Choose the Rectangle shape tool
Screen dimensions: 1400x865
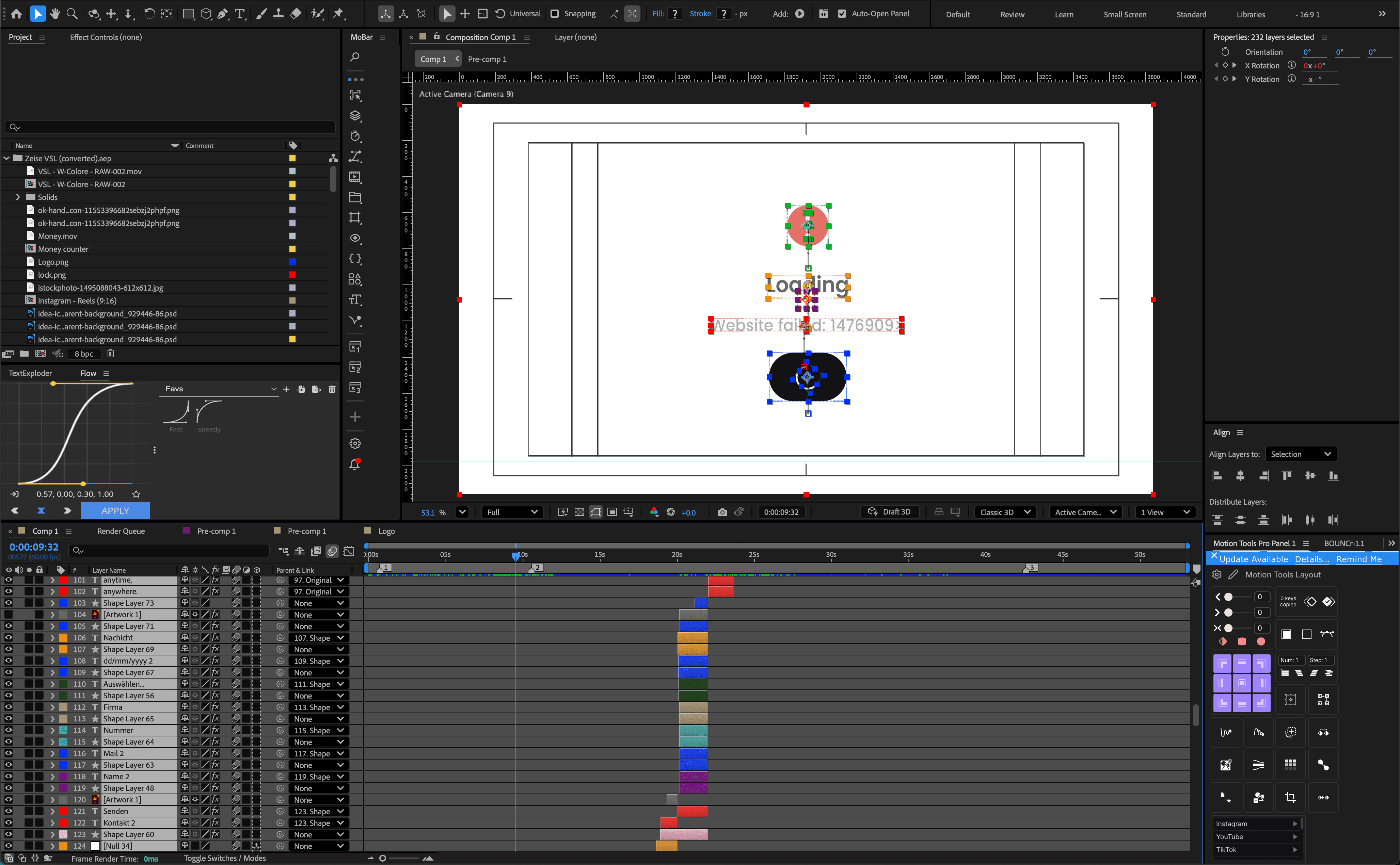pyautogui.click(x=188, y=14)
